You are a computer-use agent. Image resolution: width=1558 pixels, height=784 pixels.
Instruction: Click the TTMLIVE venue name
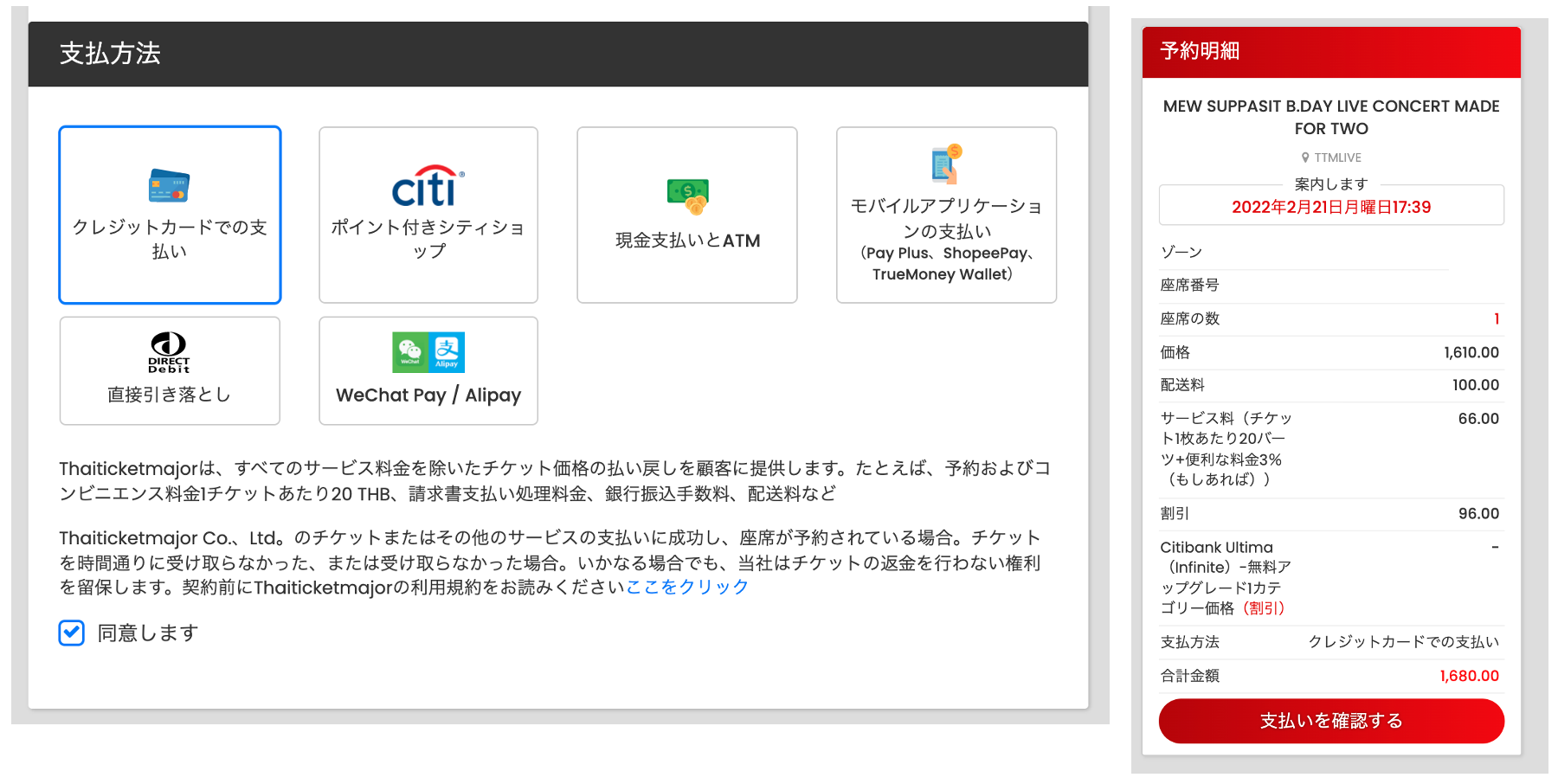pos(1337,157)
